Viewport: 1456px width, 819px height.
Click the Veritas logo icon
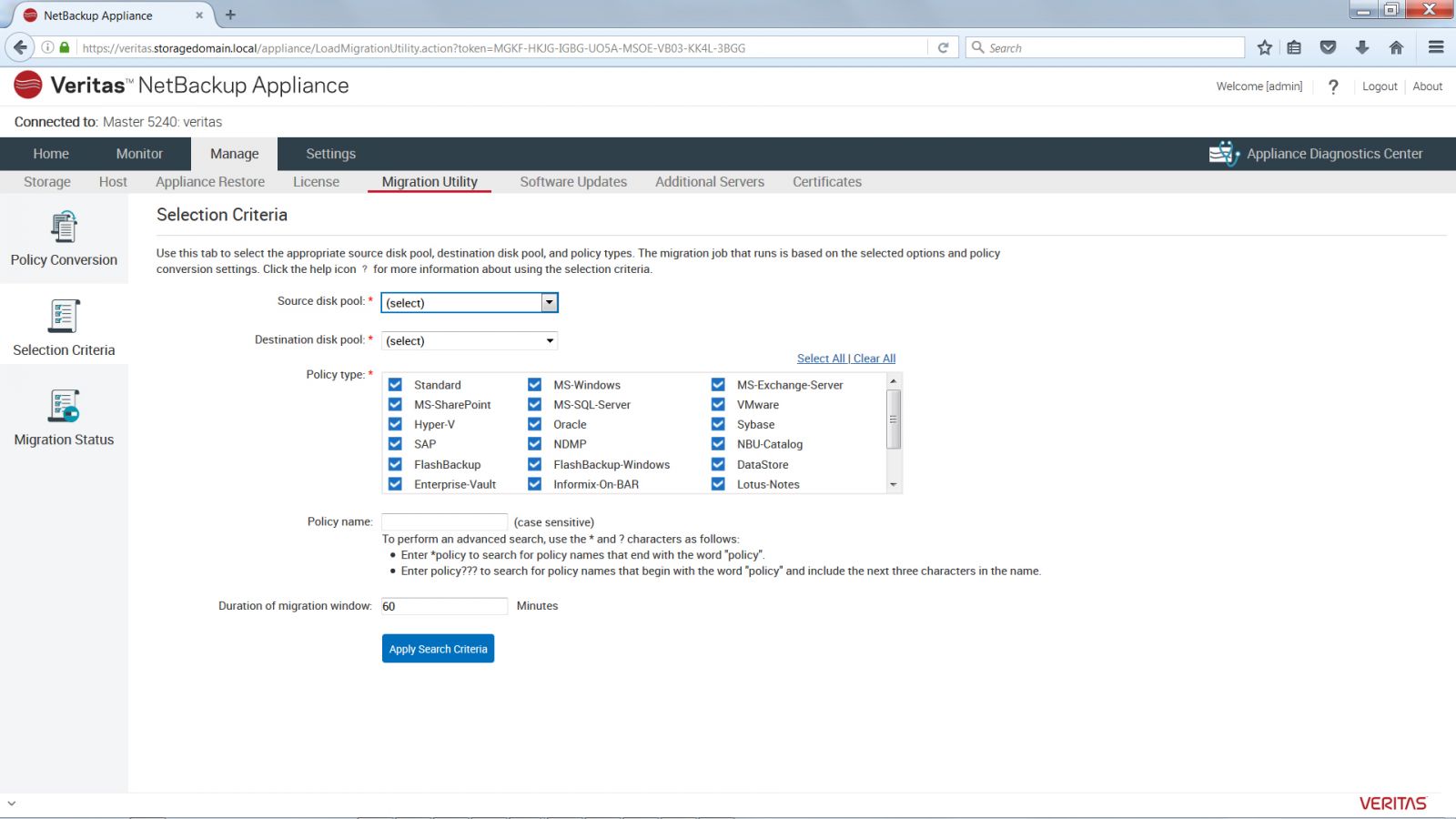pos(28,85)
